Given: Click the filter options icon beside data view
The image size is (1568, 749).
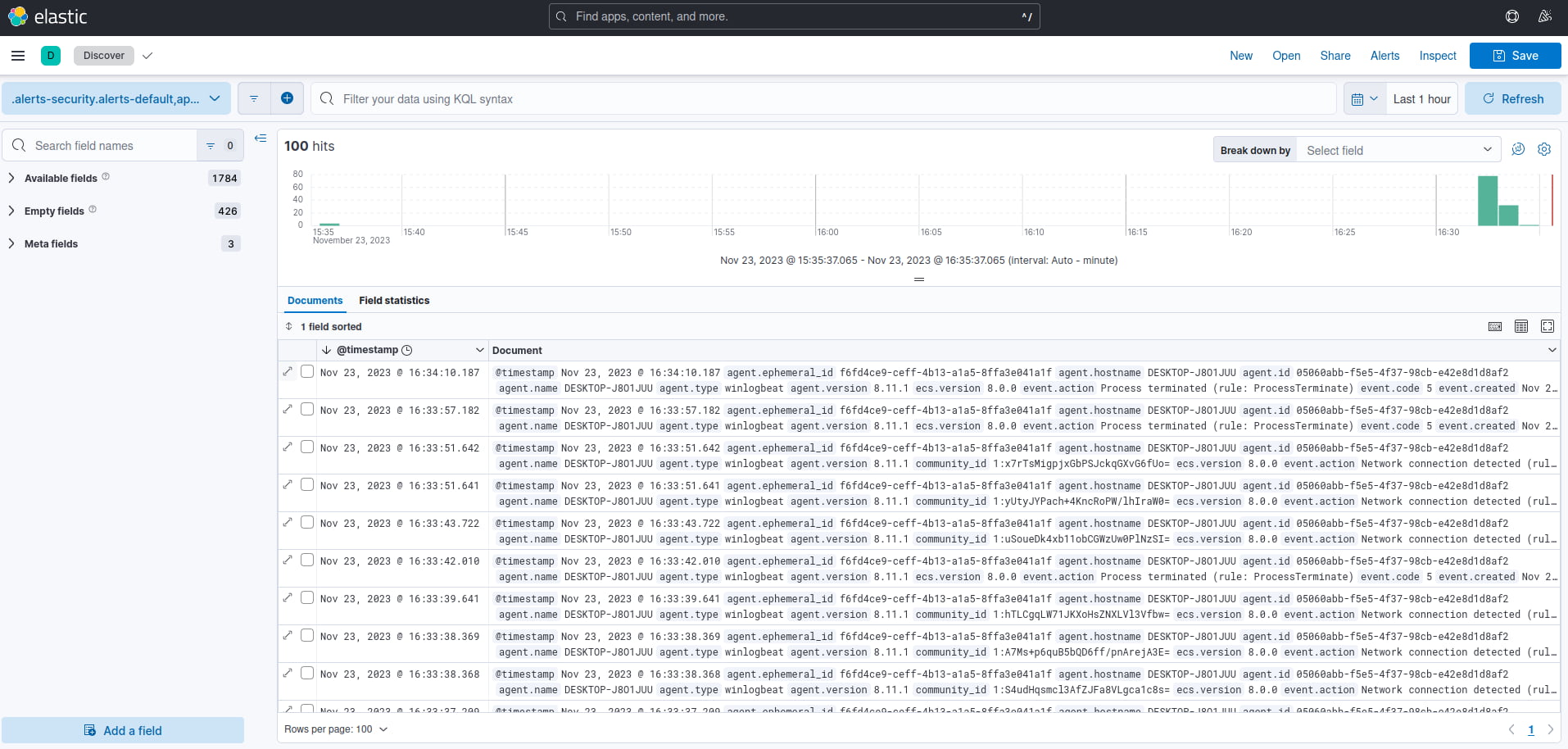Looking at the screenshot, I should [x=254, y=98].
